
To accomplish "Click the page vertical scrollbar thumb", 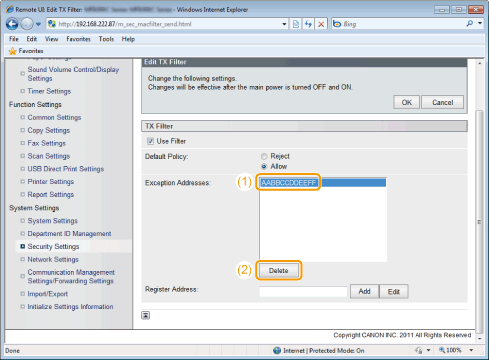I will point(479,222).
